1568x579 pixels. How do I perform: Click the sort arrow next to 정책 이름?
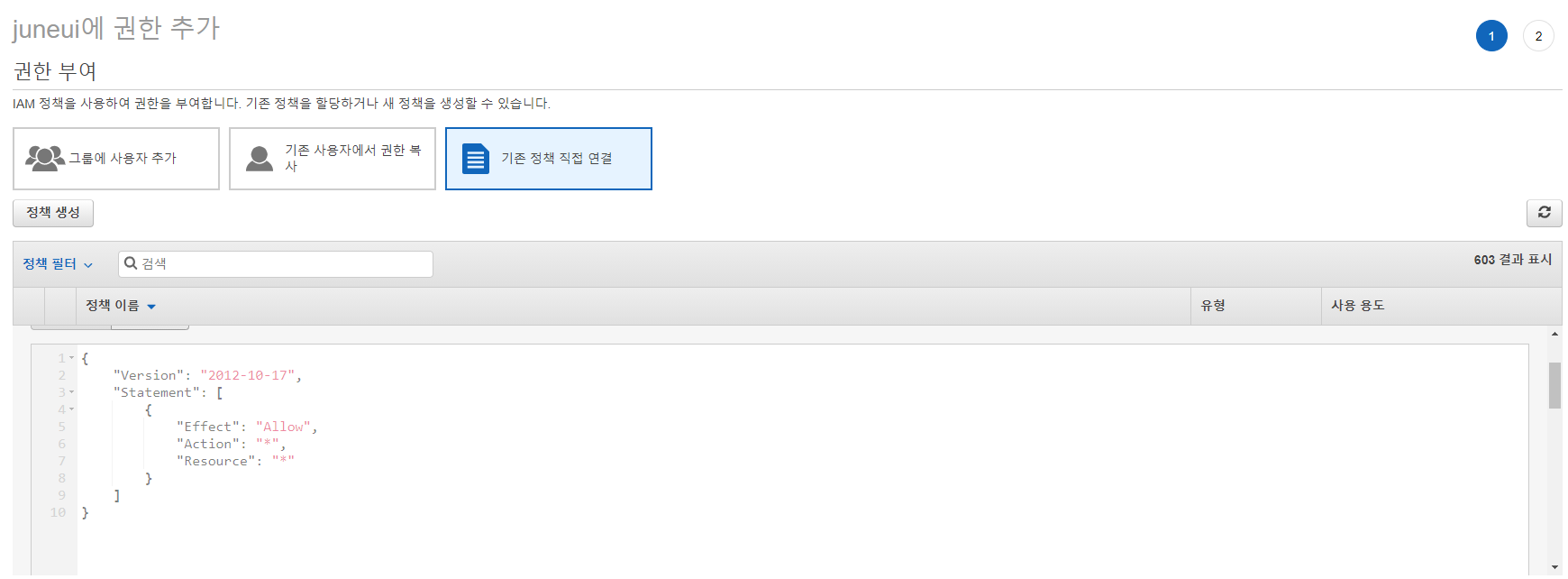(151, 307)
